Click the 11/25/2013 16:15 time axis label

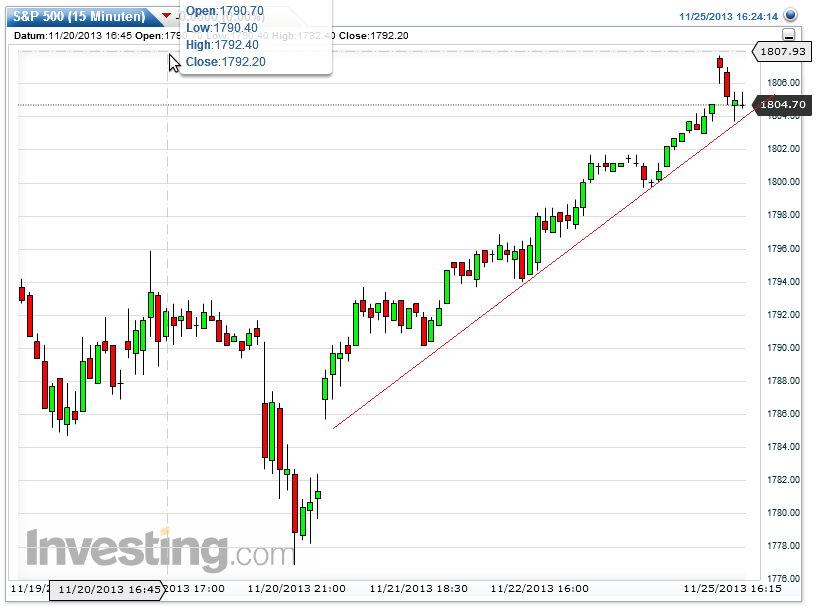point(732,589)
